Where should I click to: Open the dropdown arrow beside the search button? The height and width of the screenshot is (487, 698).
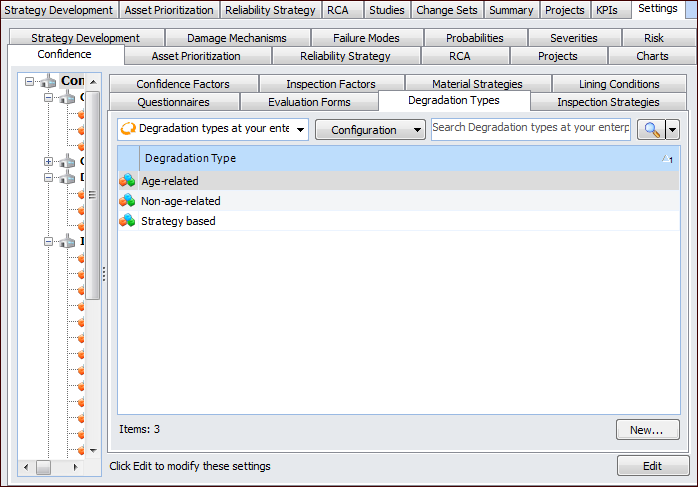[x=672, y=130]
